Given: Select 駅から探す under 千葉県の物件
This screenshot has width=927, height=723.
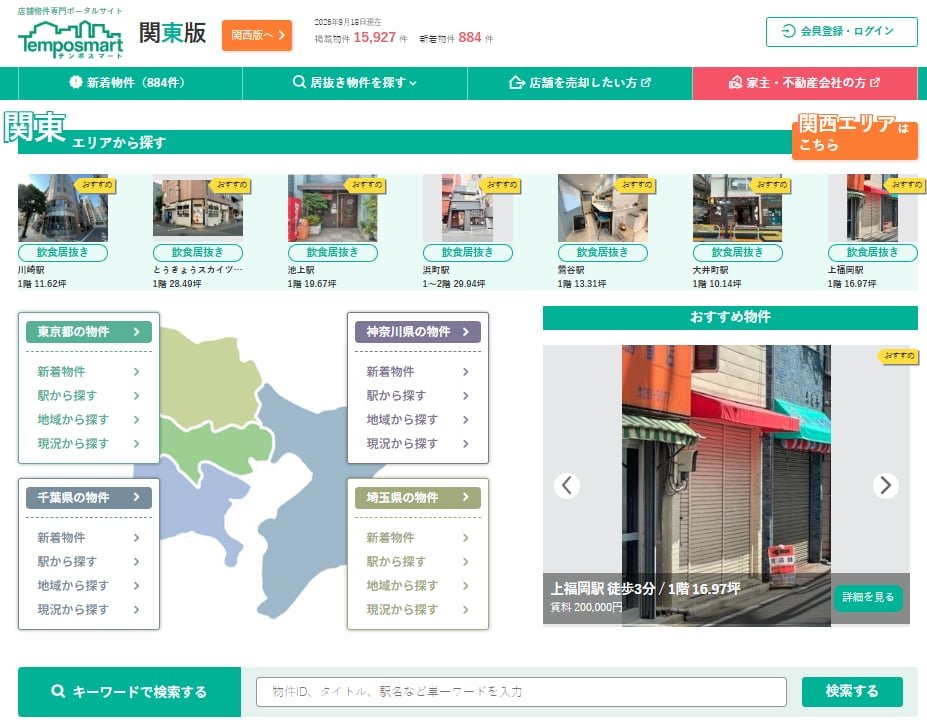Looking at the screenshot, I should click(89, 562).
